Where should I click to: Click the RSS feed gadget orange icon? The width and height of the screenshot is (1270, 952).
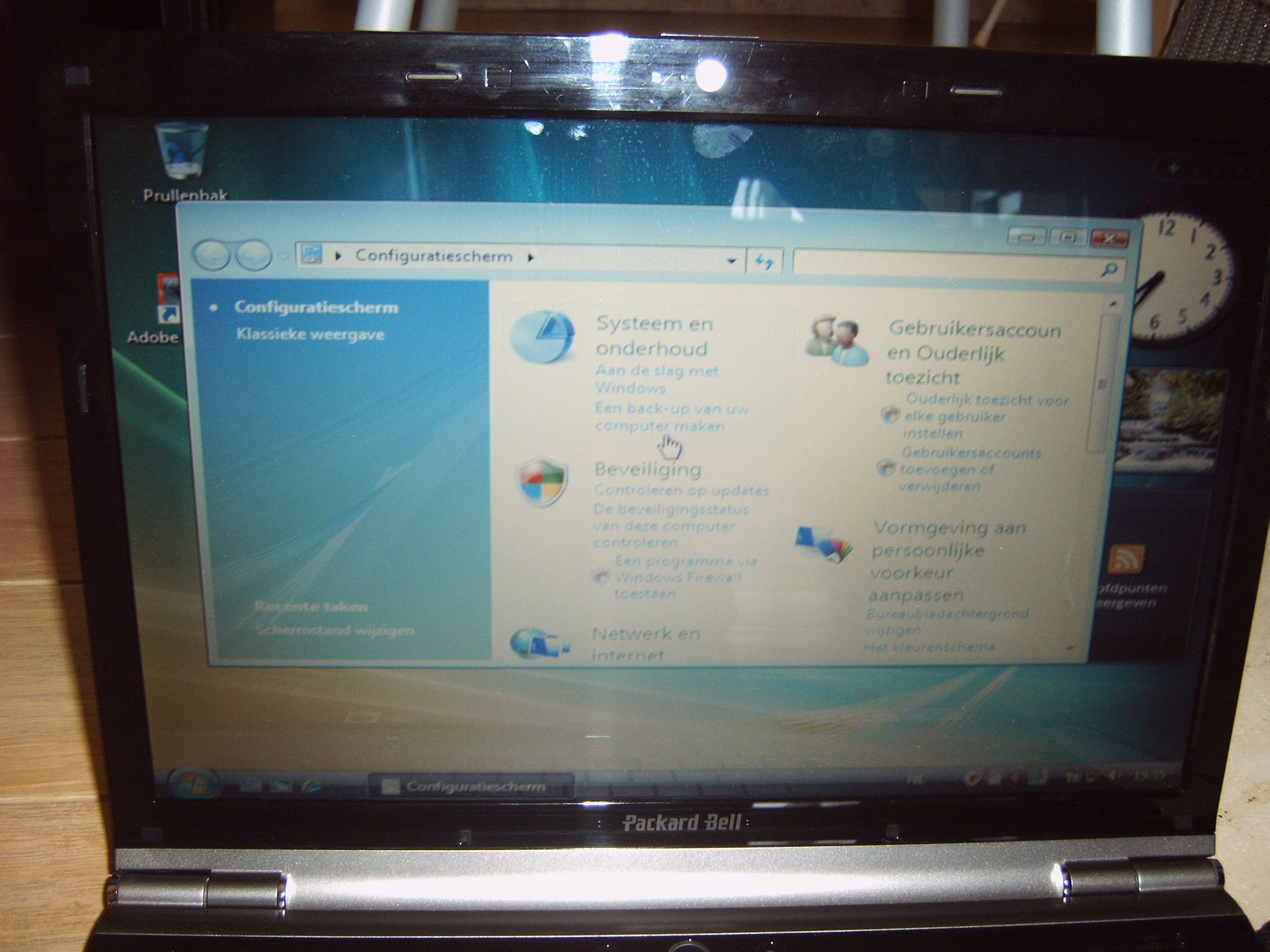point(1126,559)
